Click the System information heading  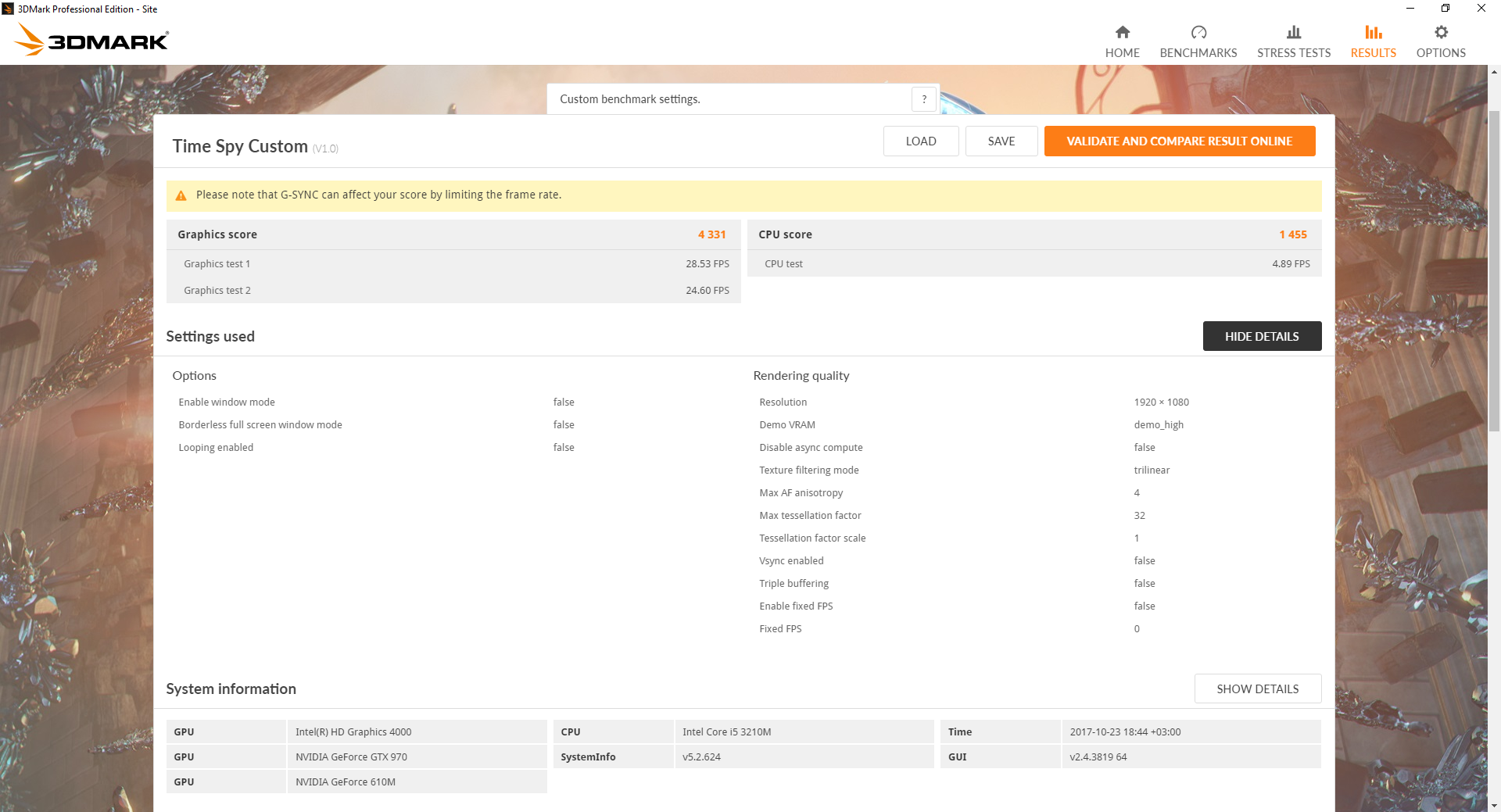[231, 689]
